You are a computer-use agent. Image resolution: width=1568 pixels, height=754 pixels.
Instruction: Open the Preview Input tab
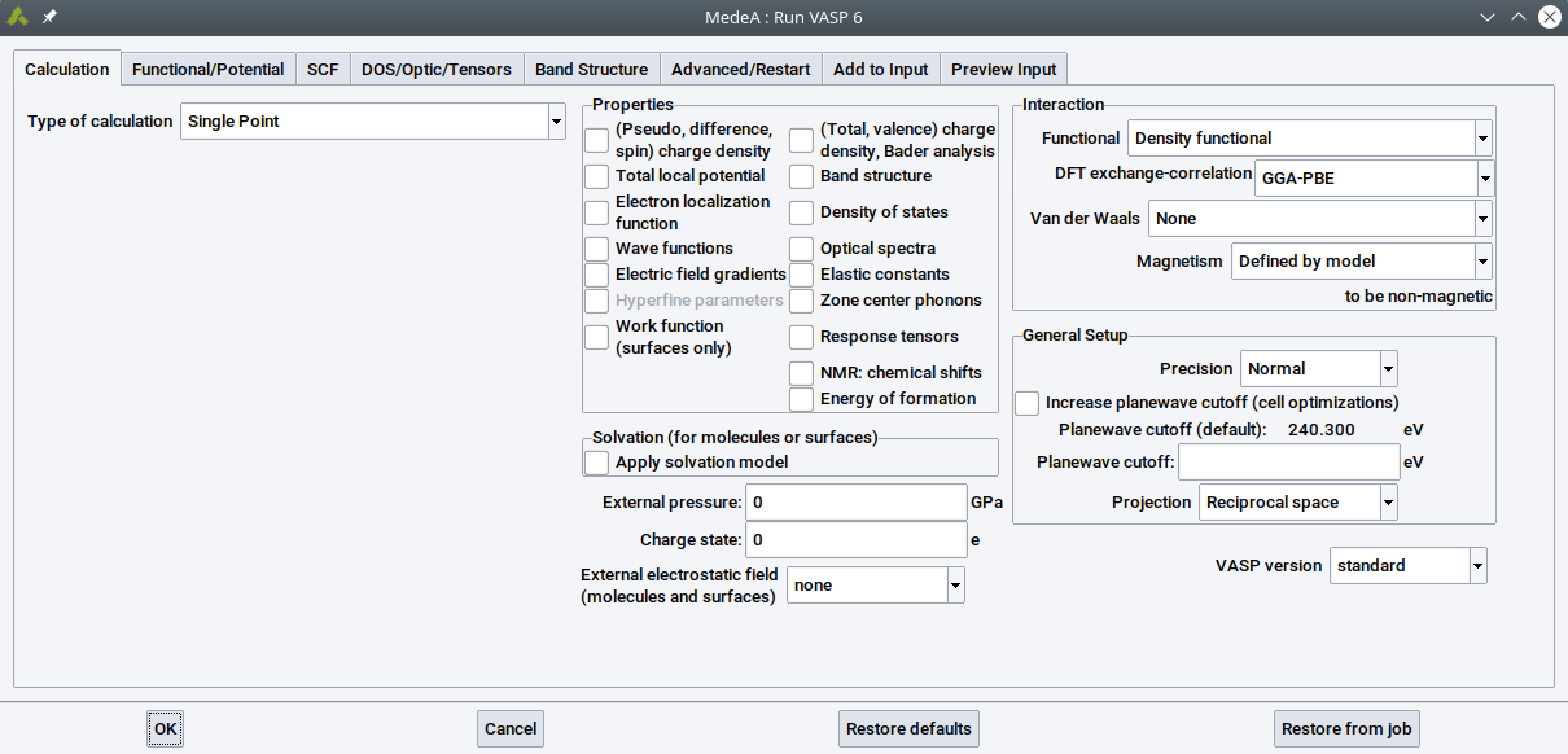pos(1004,69)
